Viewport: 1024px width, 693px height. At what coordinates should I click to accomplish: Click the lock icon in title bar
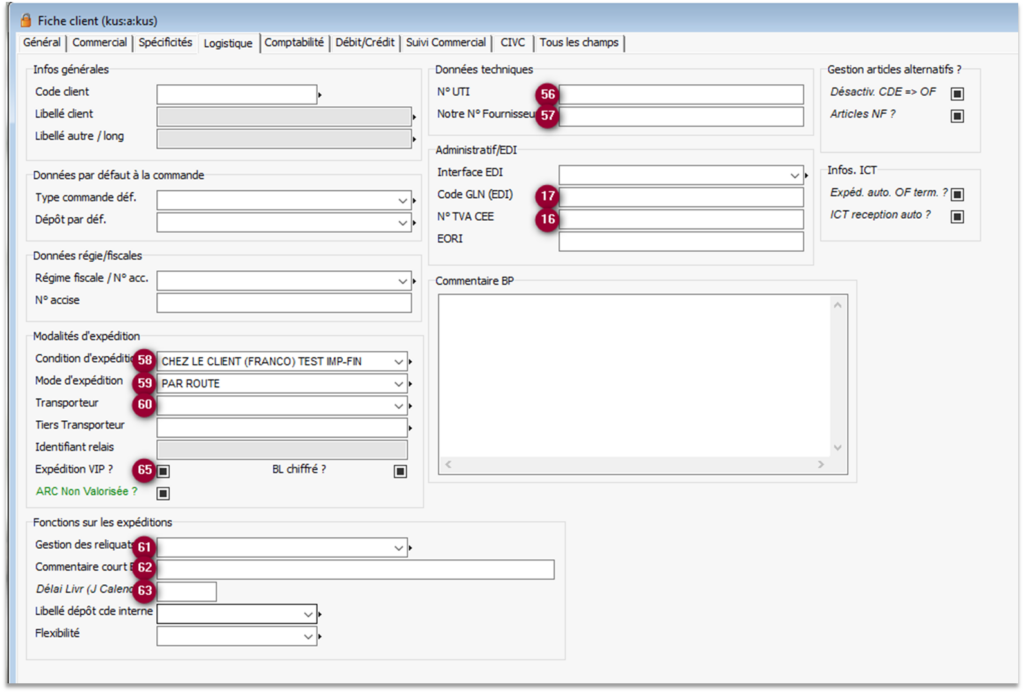click(25, 21)
